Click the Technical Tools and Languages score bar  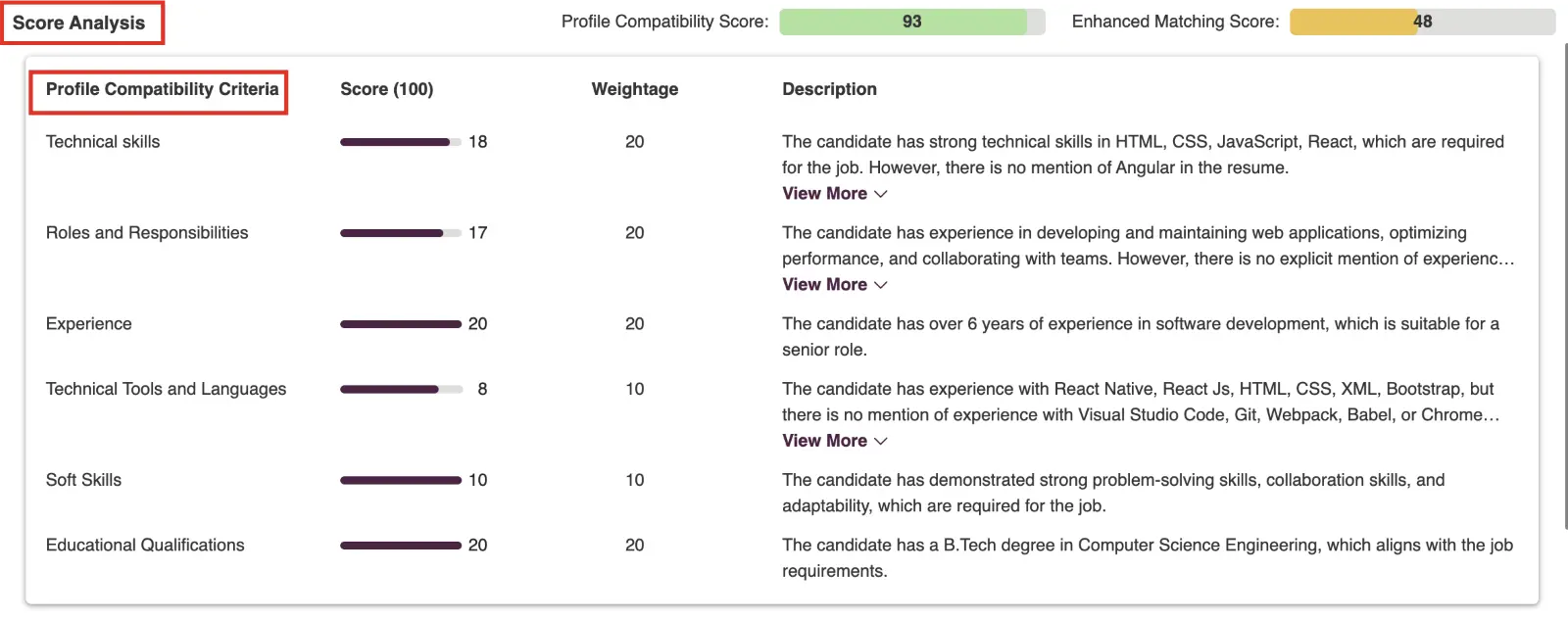point(401,390)
